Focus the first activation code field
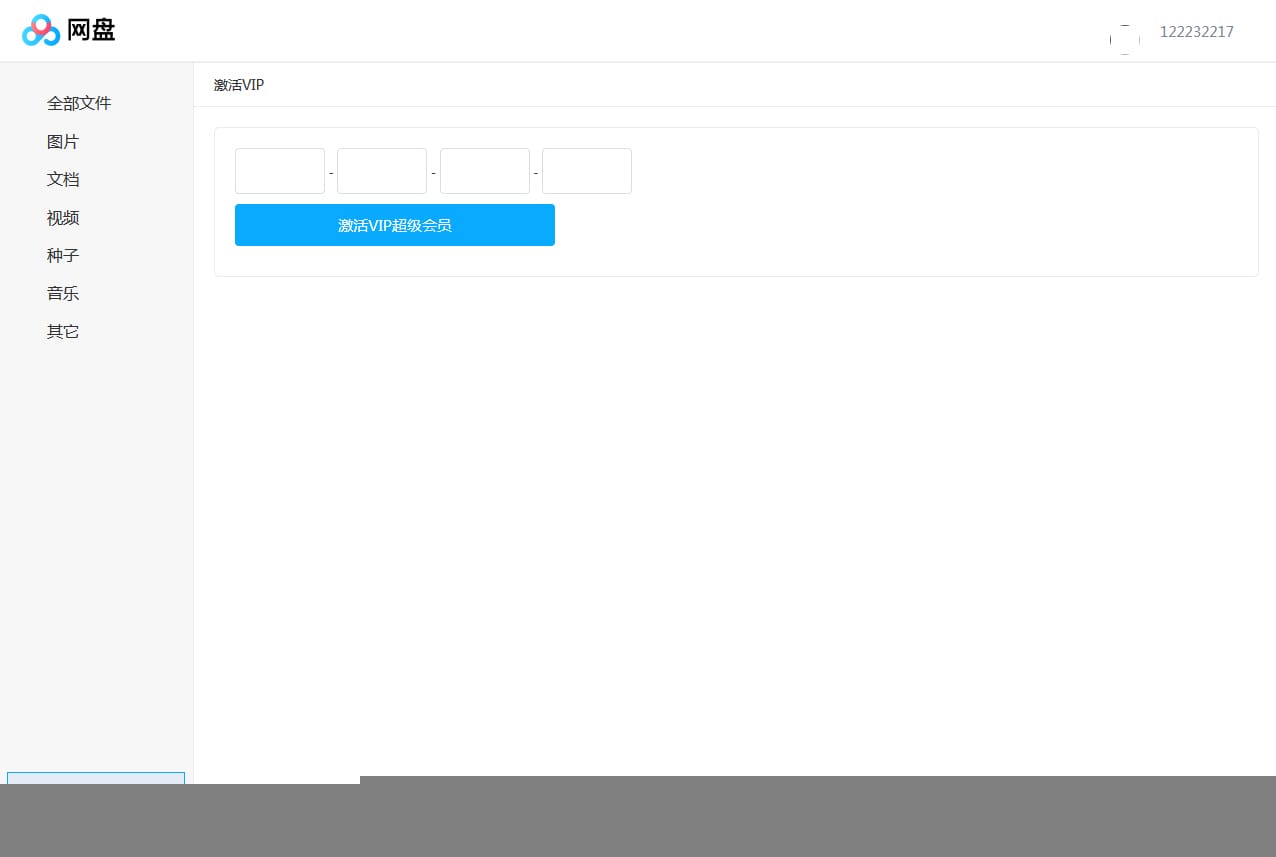Viewport: 1276px width, 857px height. coord(280,171)
